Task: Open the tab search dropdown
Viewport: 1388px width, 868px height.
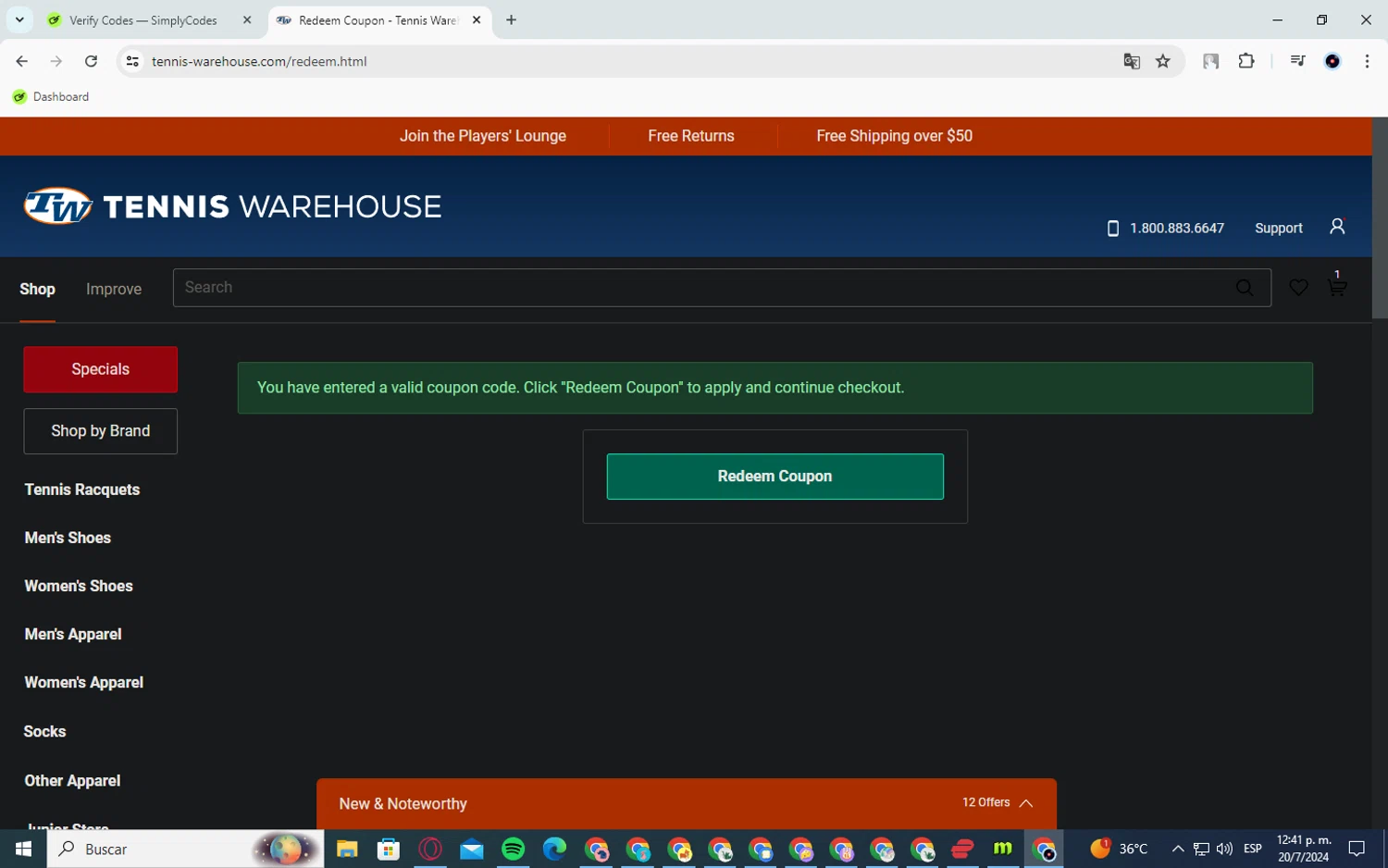Action: (19, 20)
